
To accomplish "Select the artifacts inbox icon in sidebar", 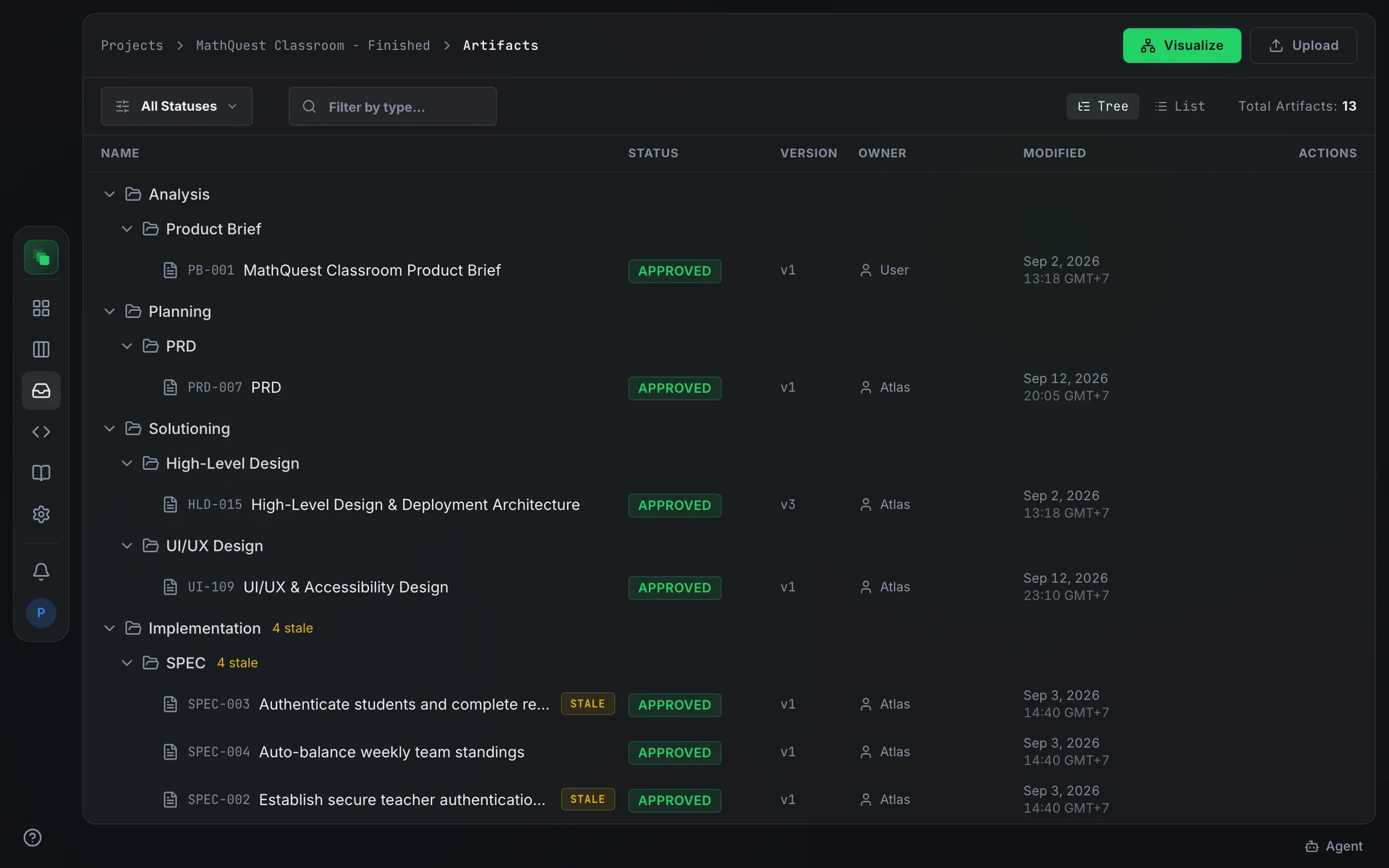I will coord(41,391).
